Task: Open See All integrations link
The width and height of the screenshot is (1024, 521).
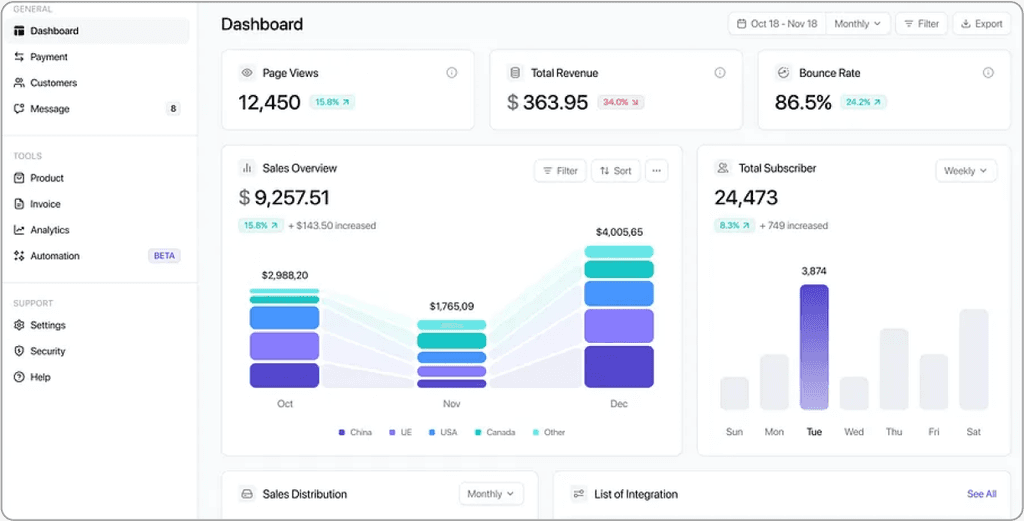Action: [x=982, y=494]
